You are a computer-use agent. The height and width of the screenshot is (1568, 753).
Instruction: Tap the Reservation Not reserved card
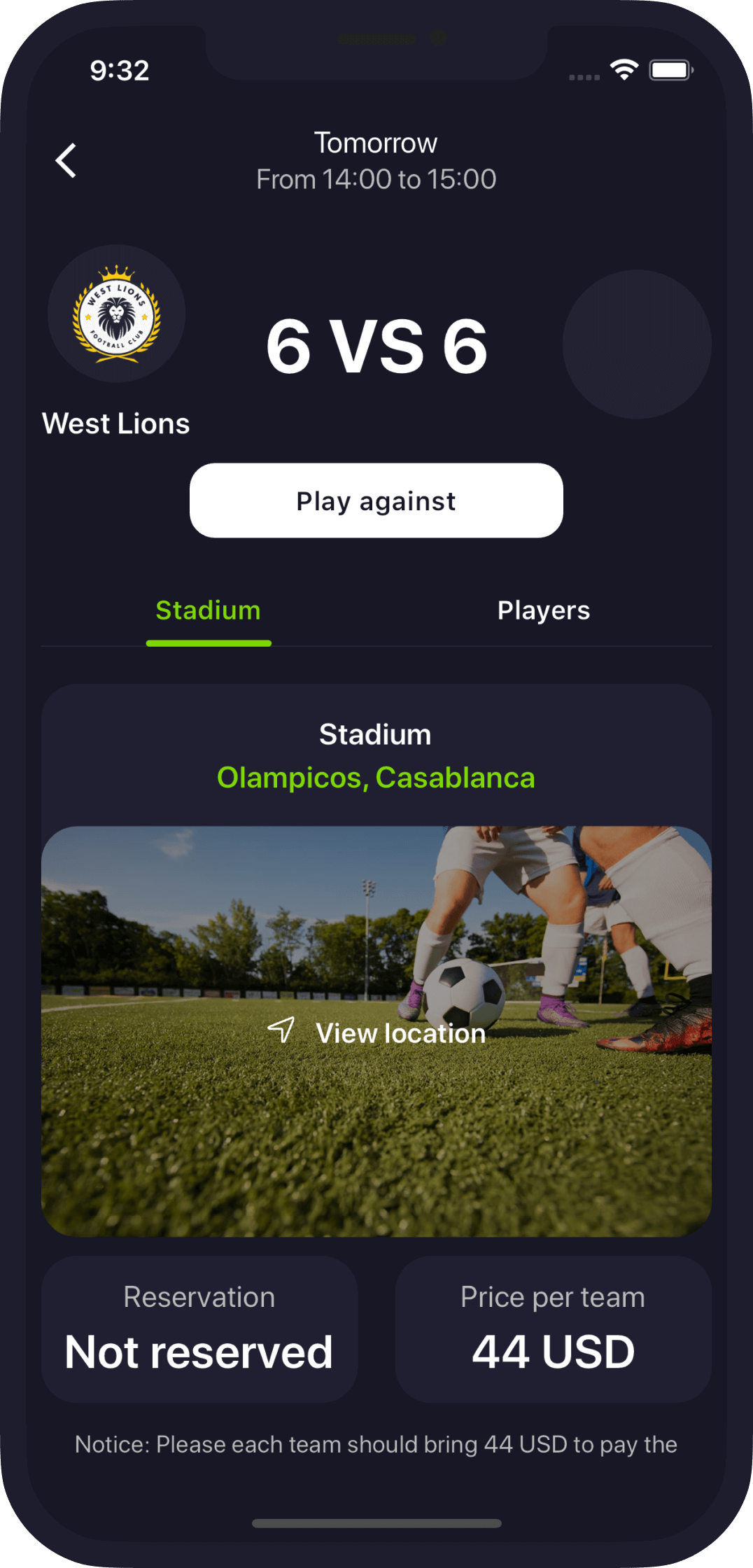(x=199, y=1329)
